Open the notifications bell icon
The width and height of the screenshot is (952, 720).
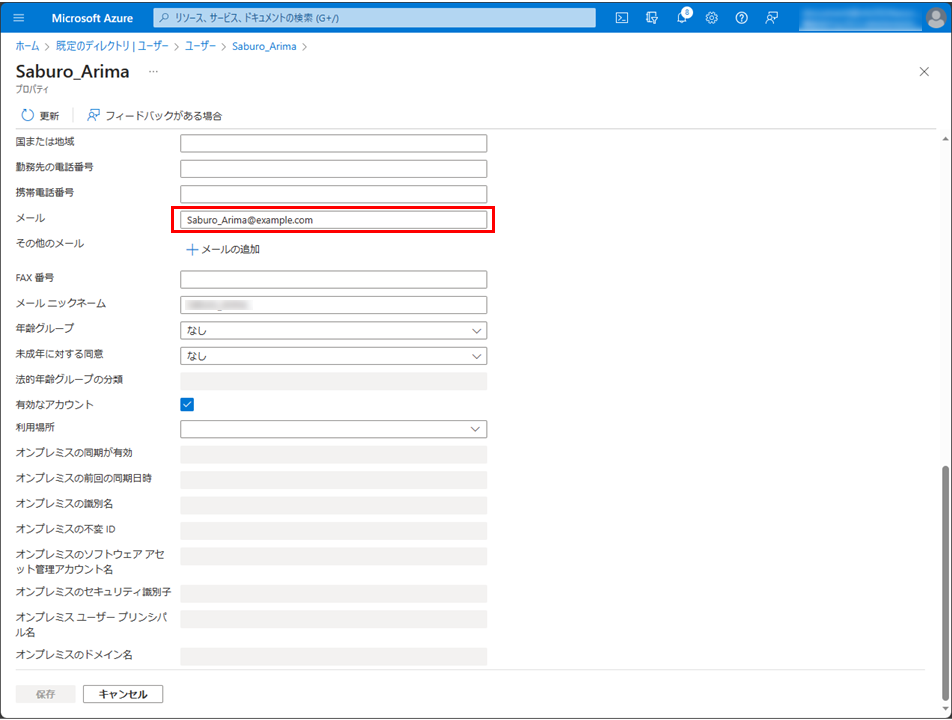click(x=682, y=18)
